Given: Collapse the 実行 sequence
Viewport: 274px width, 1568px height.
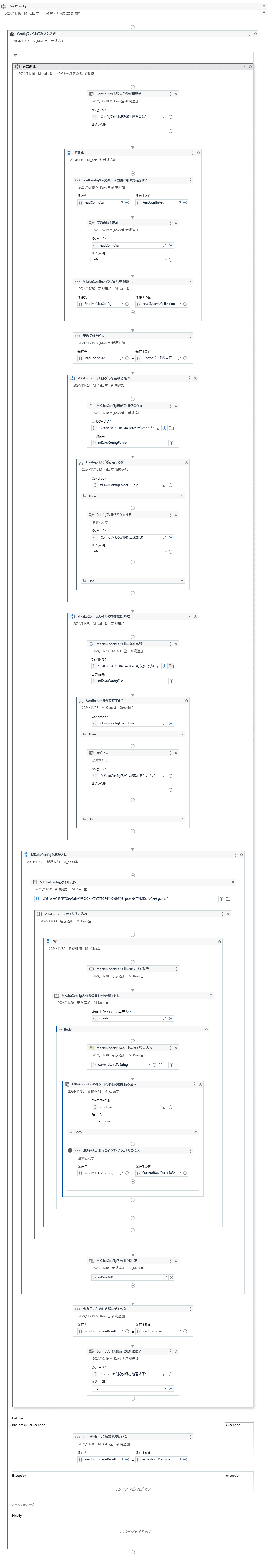Looking at the screenshot, I should 220,942.
